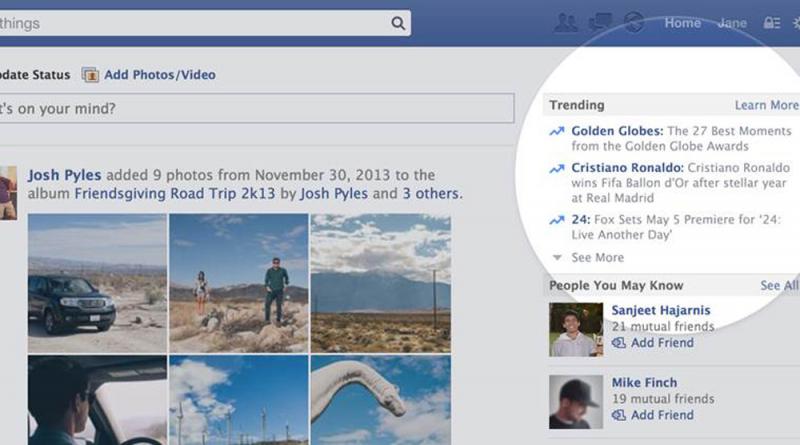Open Mike Finch's profile name

point(644,383)
